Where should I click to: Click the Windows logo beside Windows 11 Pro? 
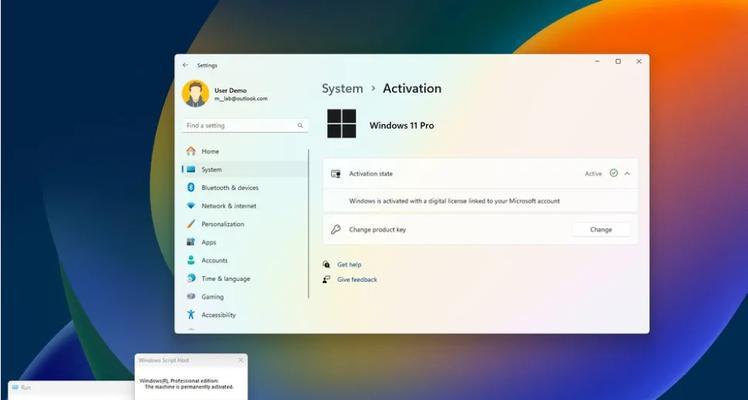pos(342,123)
